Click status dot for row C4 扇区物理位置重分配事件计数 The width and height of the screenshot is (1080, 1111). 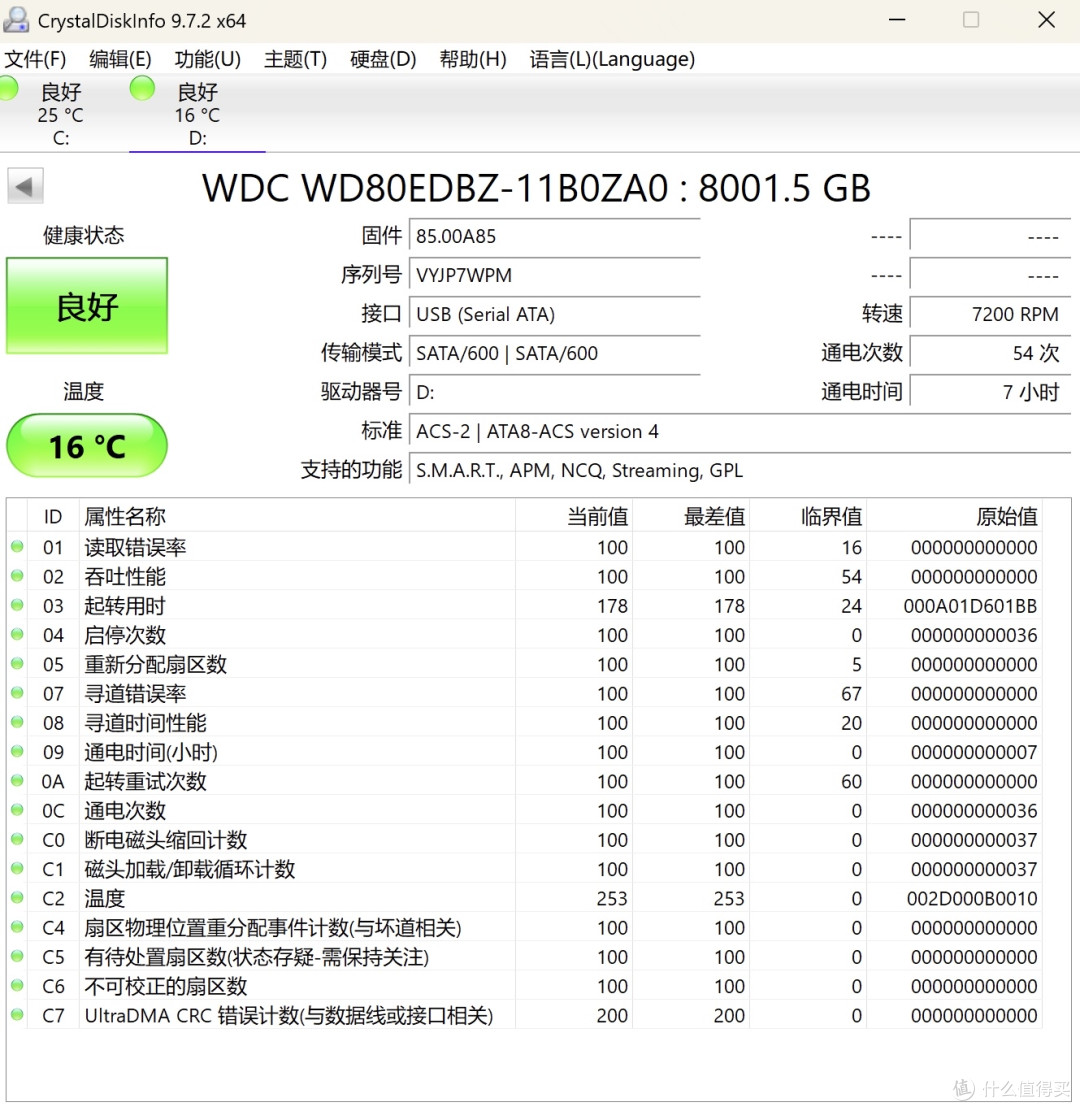[x=17, y=927]
